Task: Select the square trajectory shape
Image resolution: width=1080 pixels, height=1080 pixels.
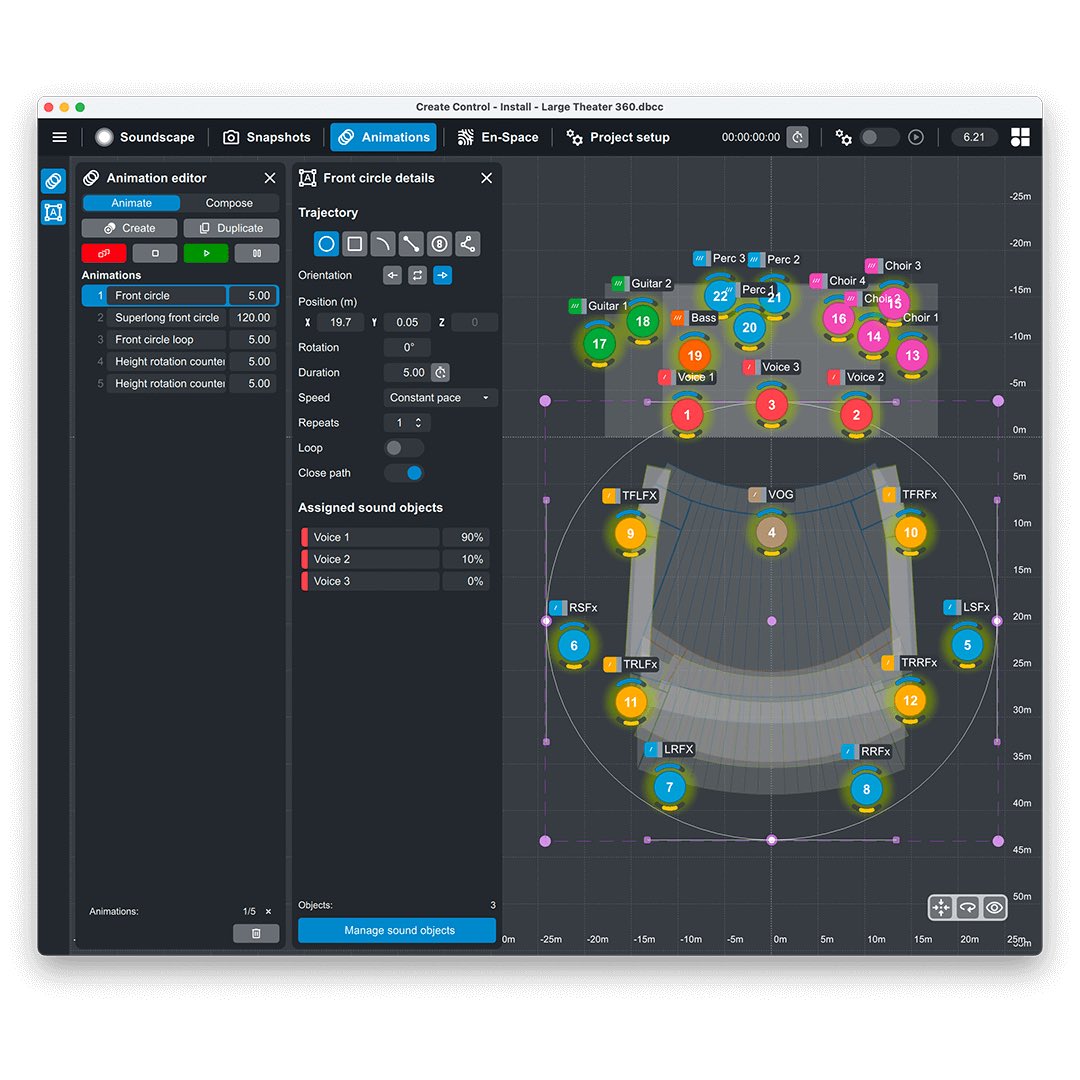Action: (x=355, y=244)
